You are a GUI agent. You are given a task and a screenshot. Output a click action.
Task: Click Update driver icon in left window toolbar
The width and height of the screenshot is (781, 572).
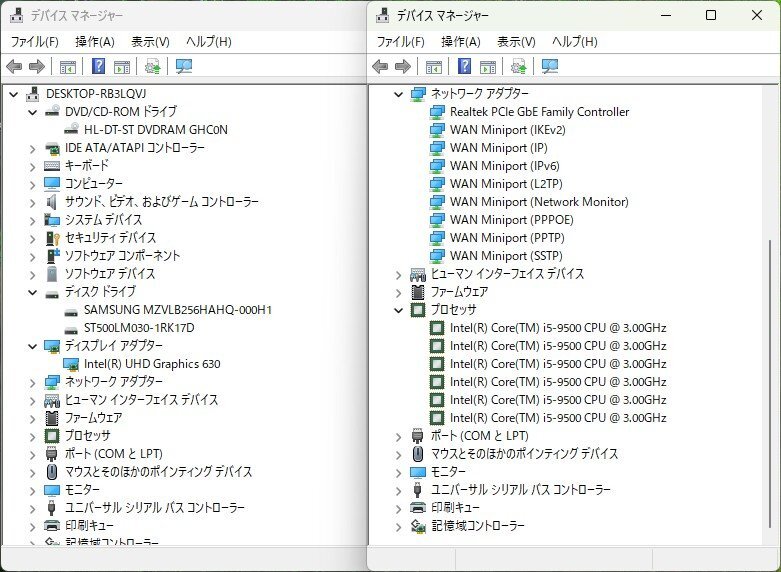pos(152,66)
